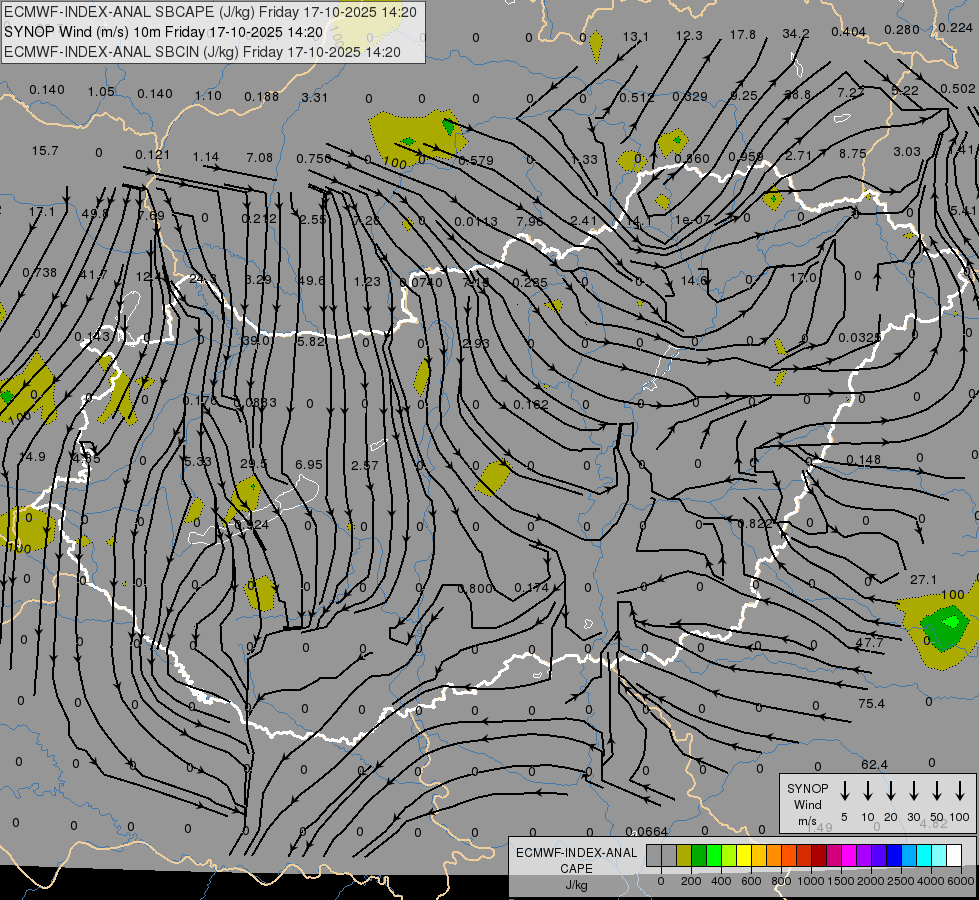Click the 50 m/s wind arrow in legend
The image size is (979, 900).
(937, 791)
